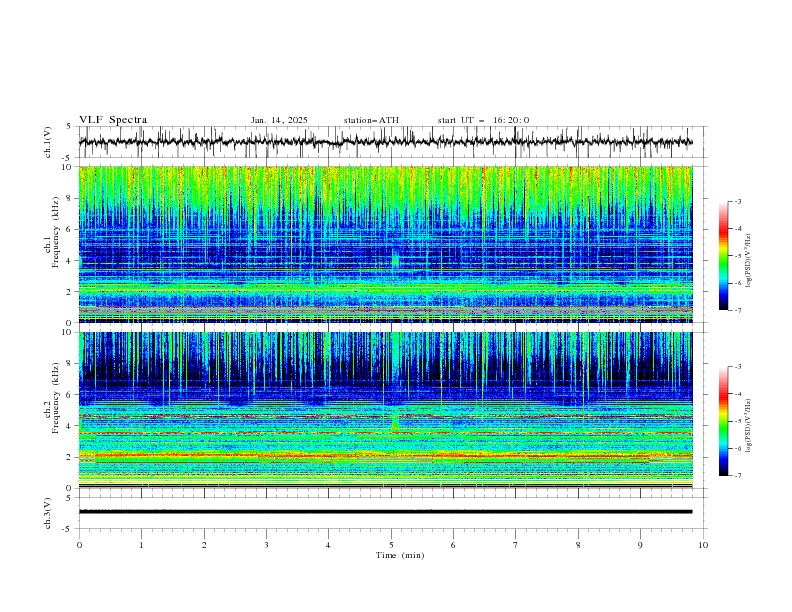
Task: Click the "8" tick on ch.1 frequency axis
Action: 70,198
